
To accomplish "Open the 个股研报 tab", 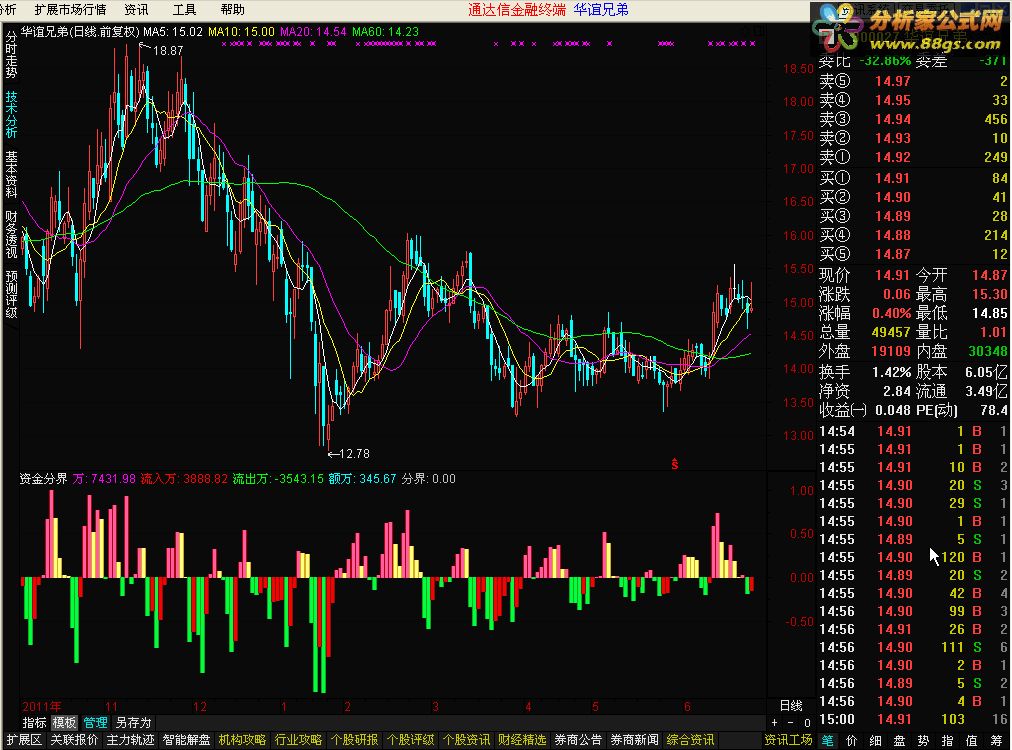I will point(354,740).
